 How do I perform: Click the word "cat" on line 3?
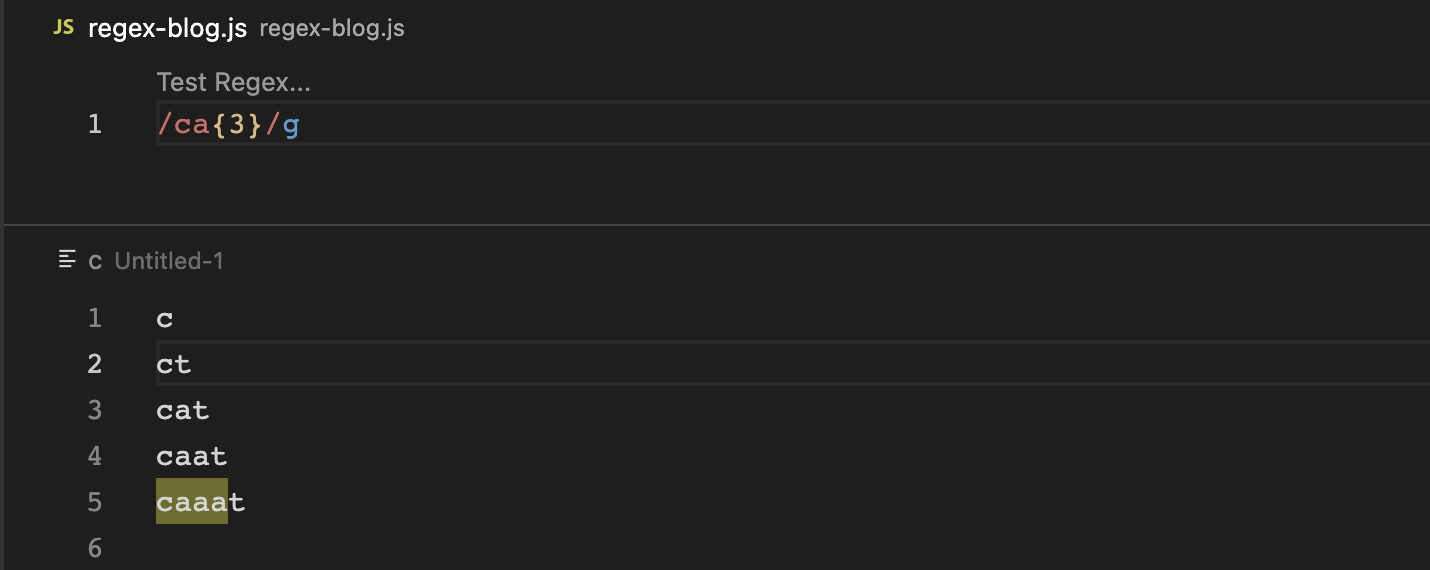(183, 411)
